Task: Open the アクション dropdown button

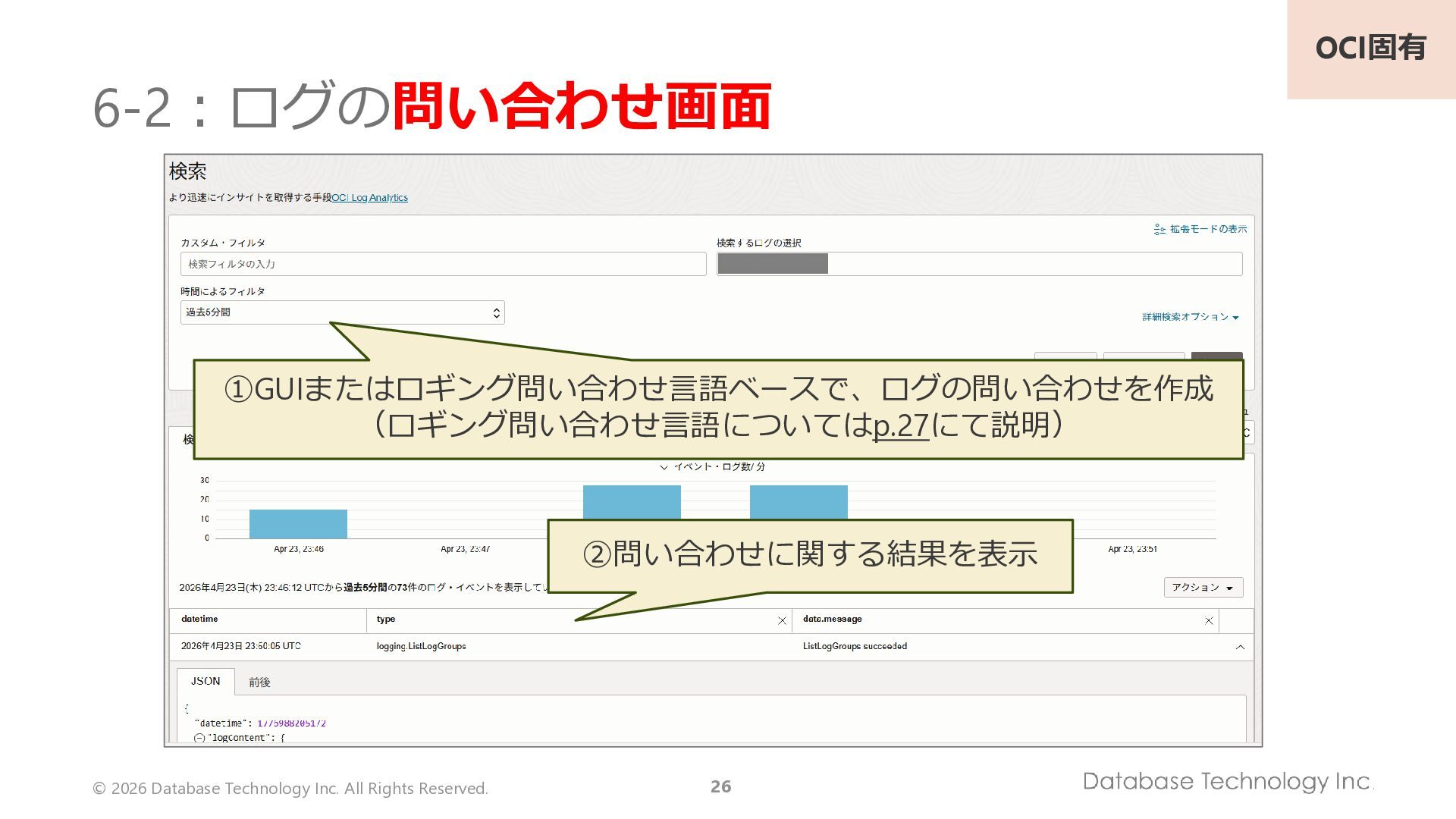Action: point(1203,588)
